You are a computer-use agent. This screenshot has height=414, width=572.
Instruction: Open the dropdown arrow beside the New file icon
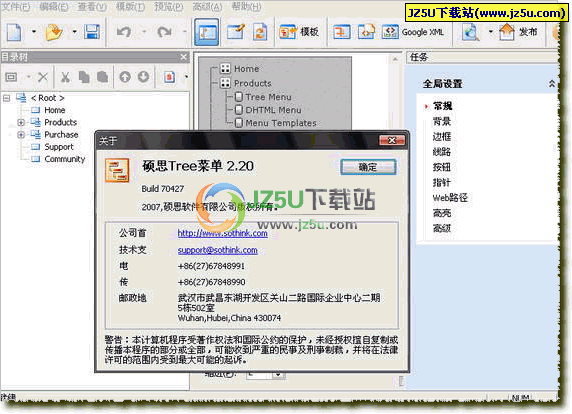click(34, 32)
